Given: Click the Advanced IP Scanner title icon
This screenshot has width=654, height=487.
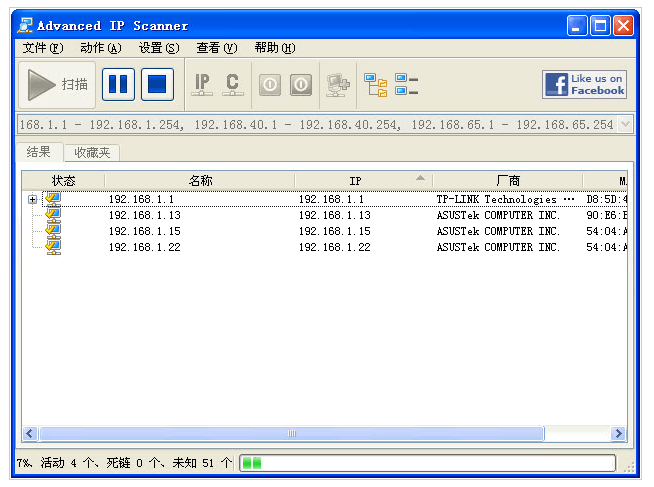Looking at the screenshot, I should (x=25, y=25).
